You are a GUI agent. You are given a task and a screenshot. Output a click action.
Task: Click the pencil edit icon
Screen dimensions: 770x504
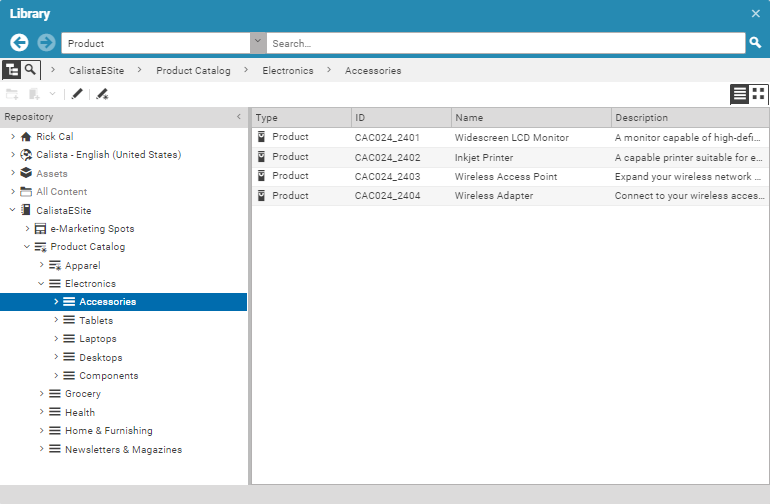[77, 94]
